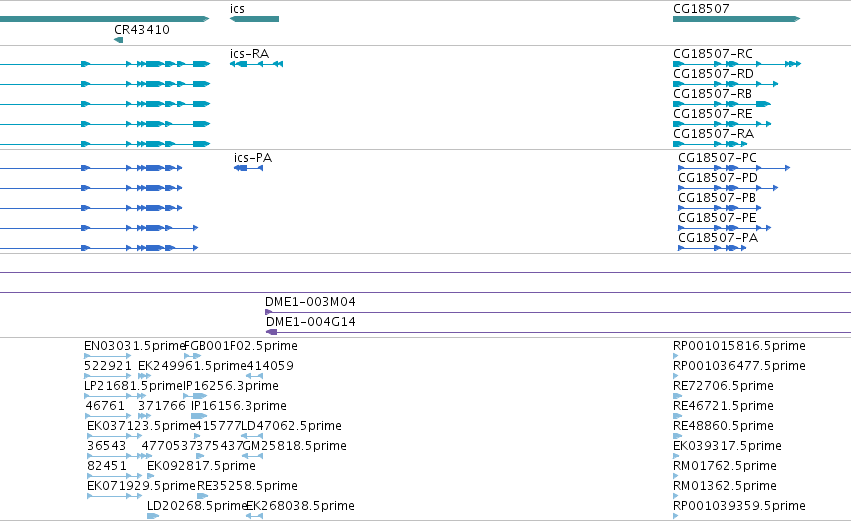Image resolution: width=851 pixels, height=521 pixels.
Task: Click the DME1-004G14 clone arrow glyph
Action: [271, 332]
